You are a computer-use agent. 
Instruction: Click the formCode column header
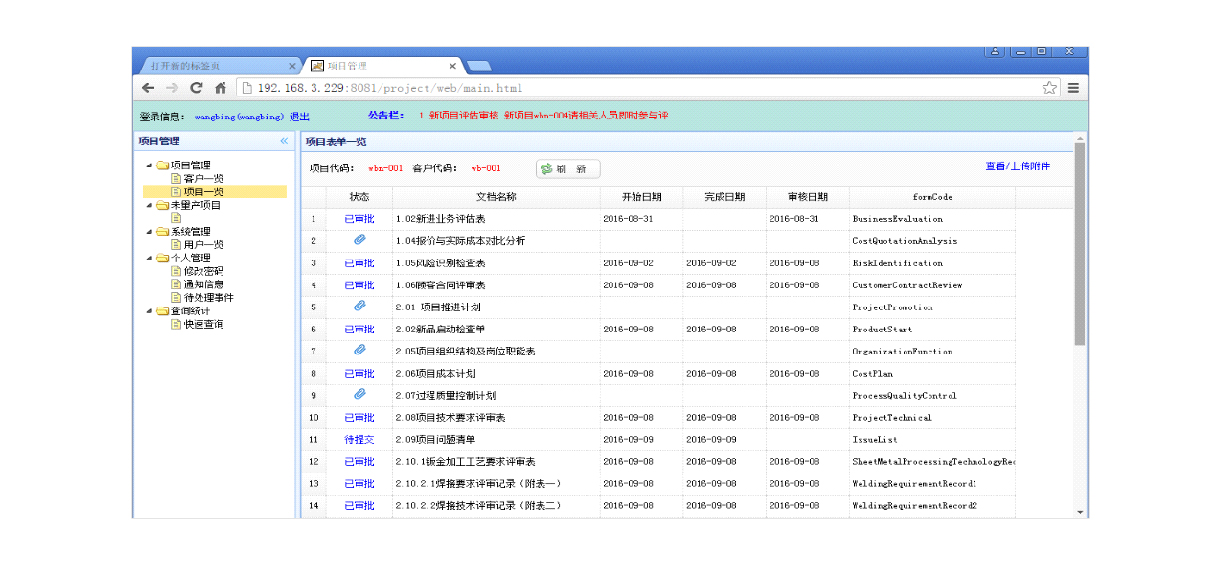932,197
